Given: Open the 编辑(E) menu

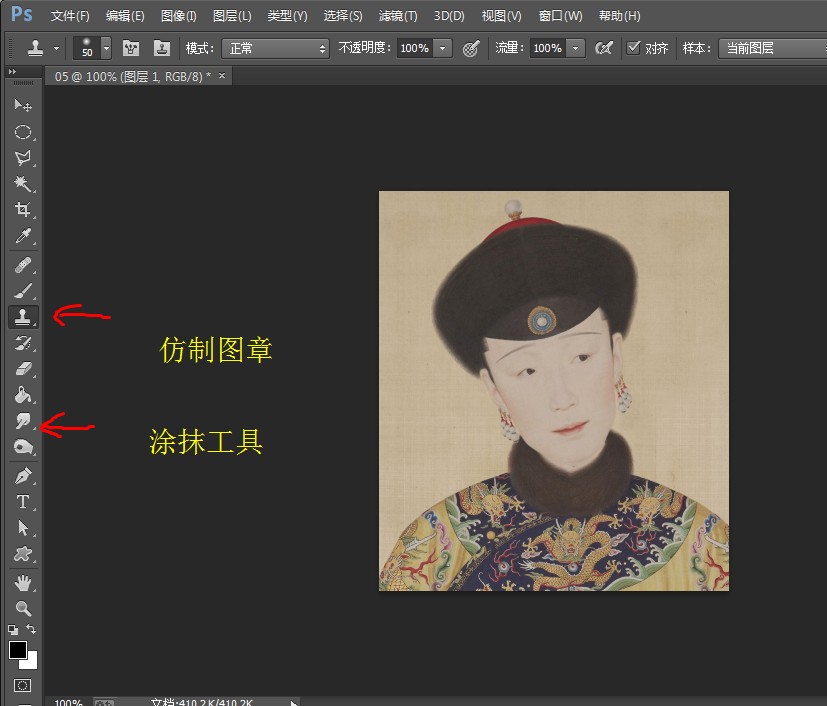Looking at the screenshot, I should point(125,16).
